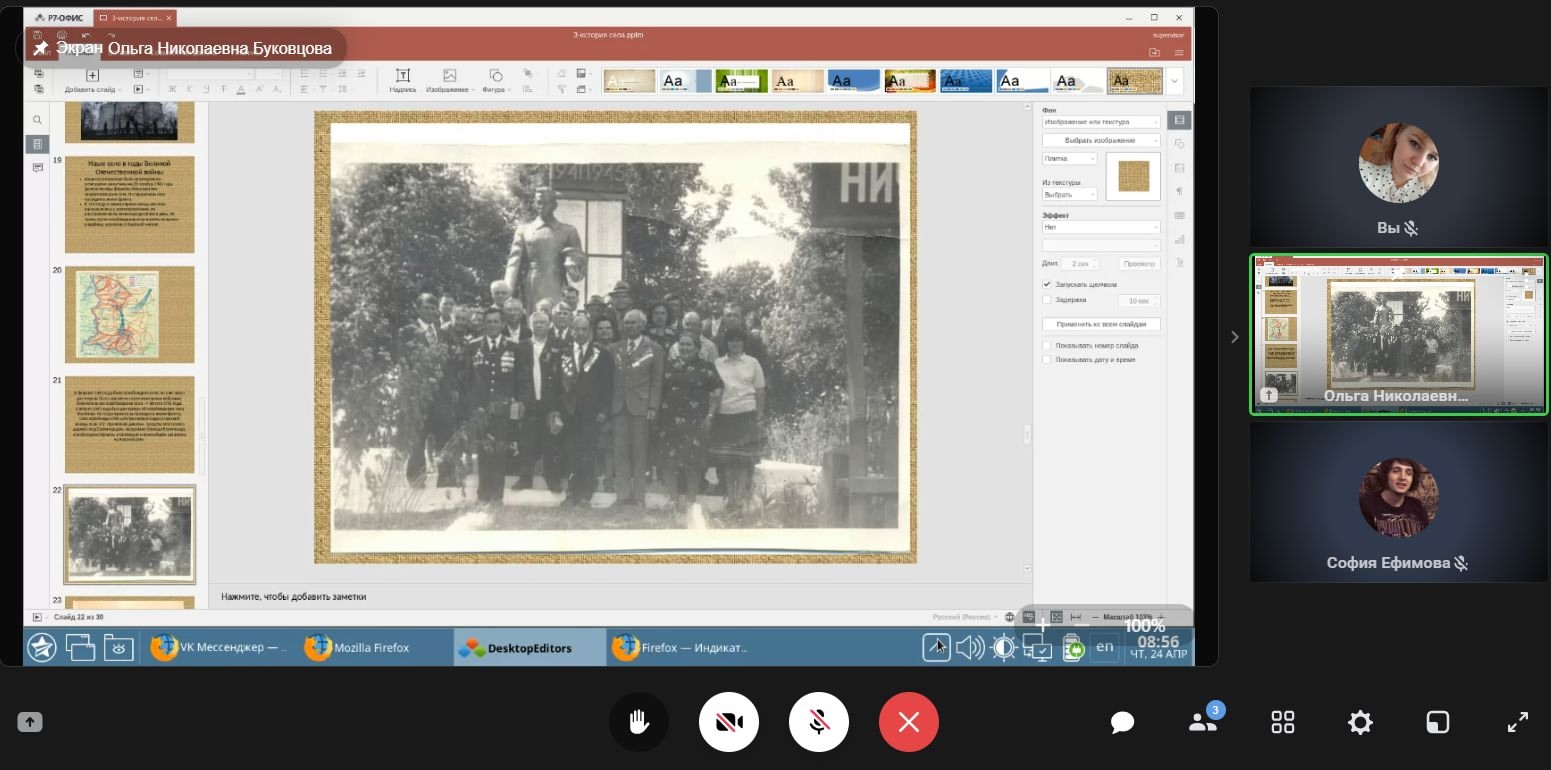
Task: Enable the 'Задержка' checkbox
Action: click(x=1047, y=300)
